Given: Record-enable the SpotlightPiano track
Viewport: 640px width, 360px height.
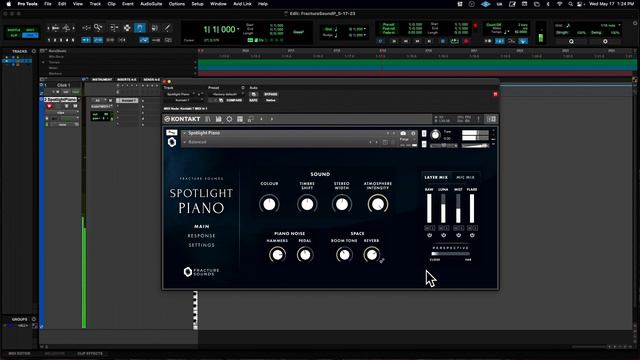Looking at the screenshot, I should point(49,106).
